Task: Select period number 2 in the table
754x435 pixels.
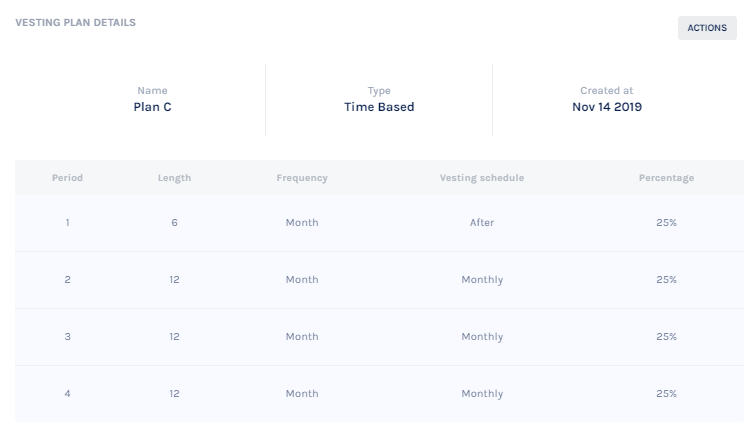Action: (67, 280)
